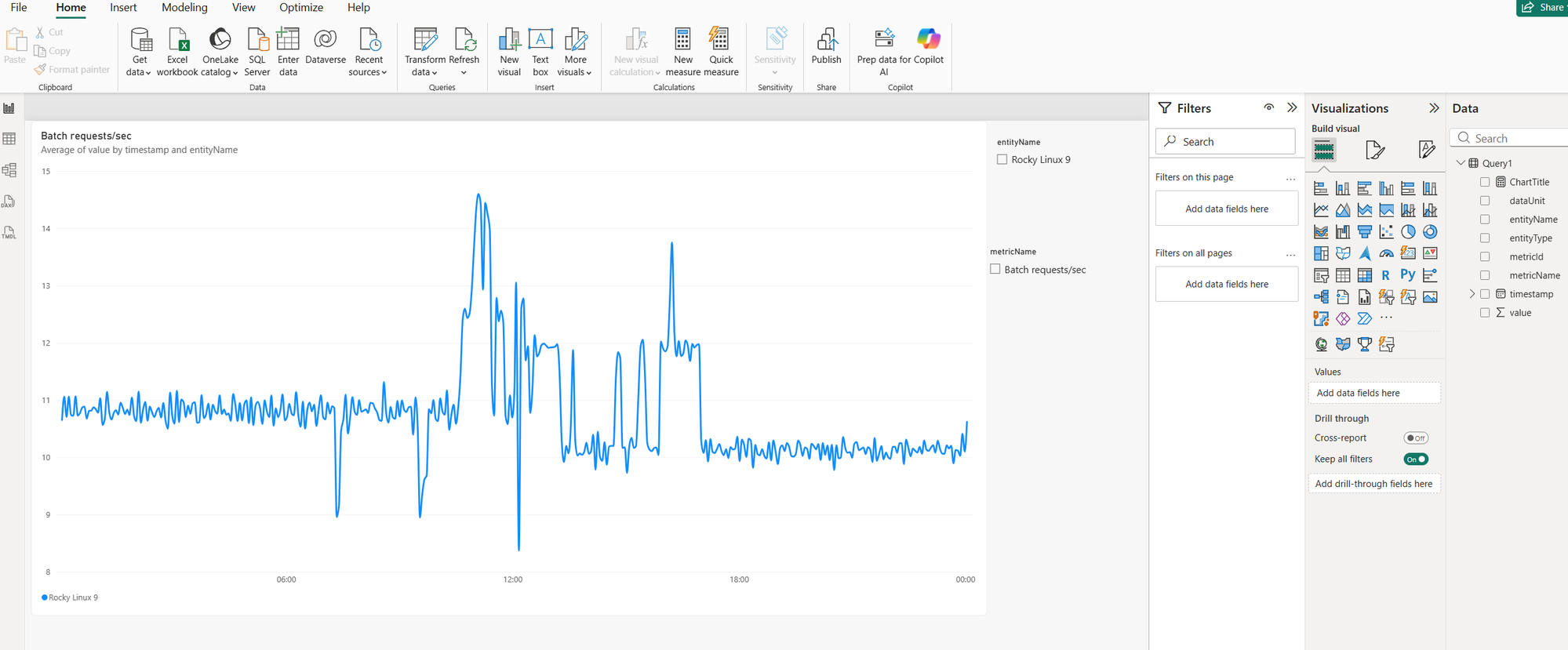Image resolution: width=1568 pixels, height=650 pixels.
Task: Click the Dataverse ribbon icon
Action: click(326, 45)
